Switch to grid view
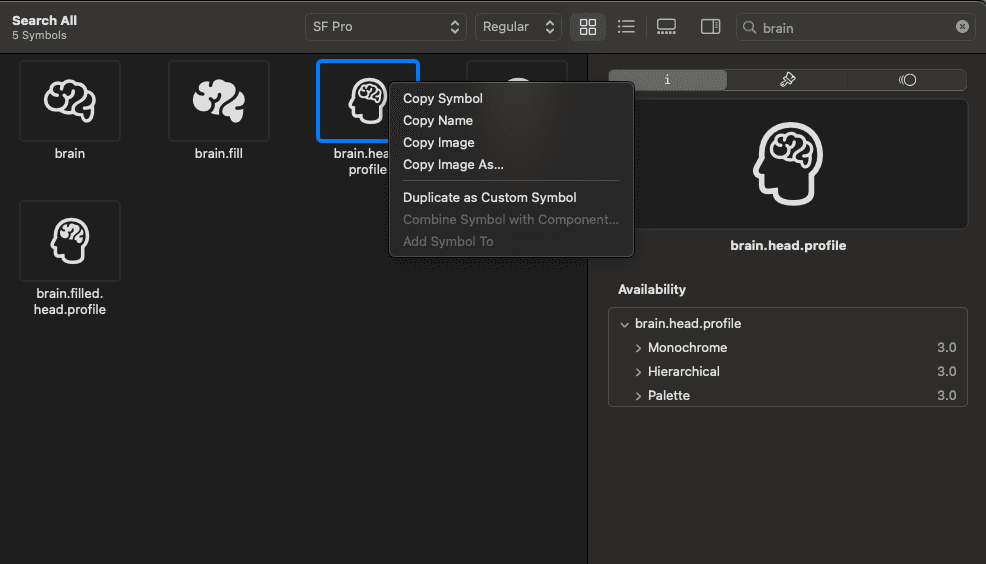The height and width of the screenshot is (564, 986). pyautogui.click(x=587, y=27)
